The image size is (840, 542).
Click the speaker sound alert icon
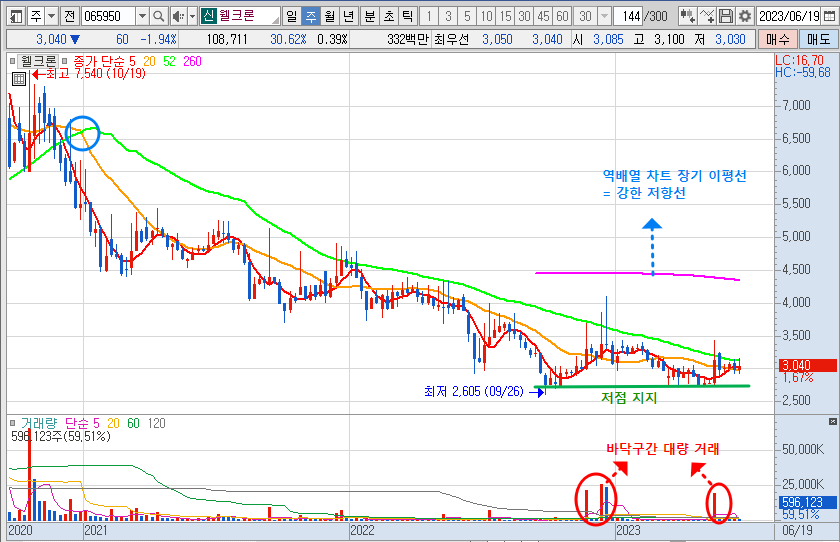178,16
